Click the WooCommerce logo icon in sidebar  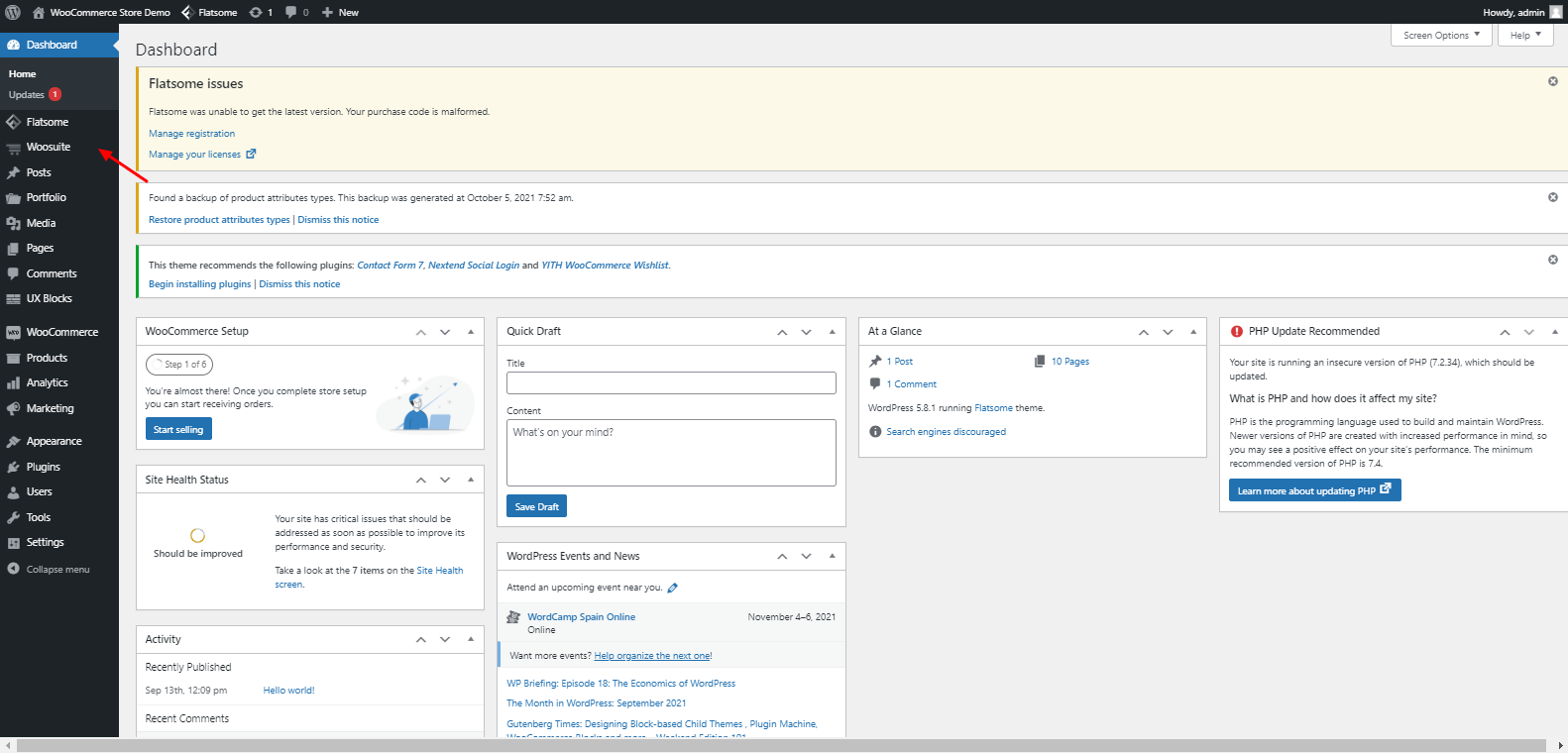point(13,333)
